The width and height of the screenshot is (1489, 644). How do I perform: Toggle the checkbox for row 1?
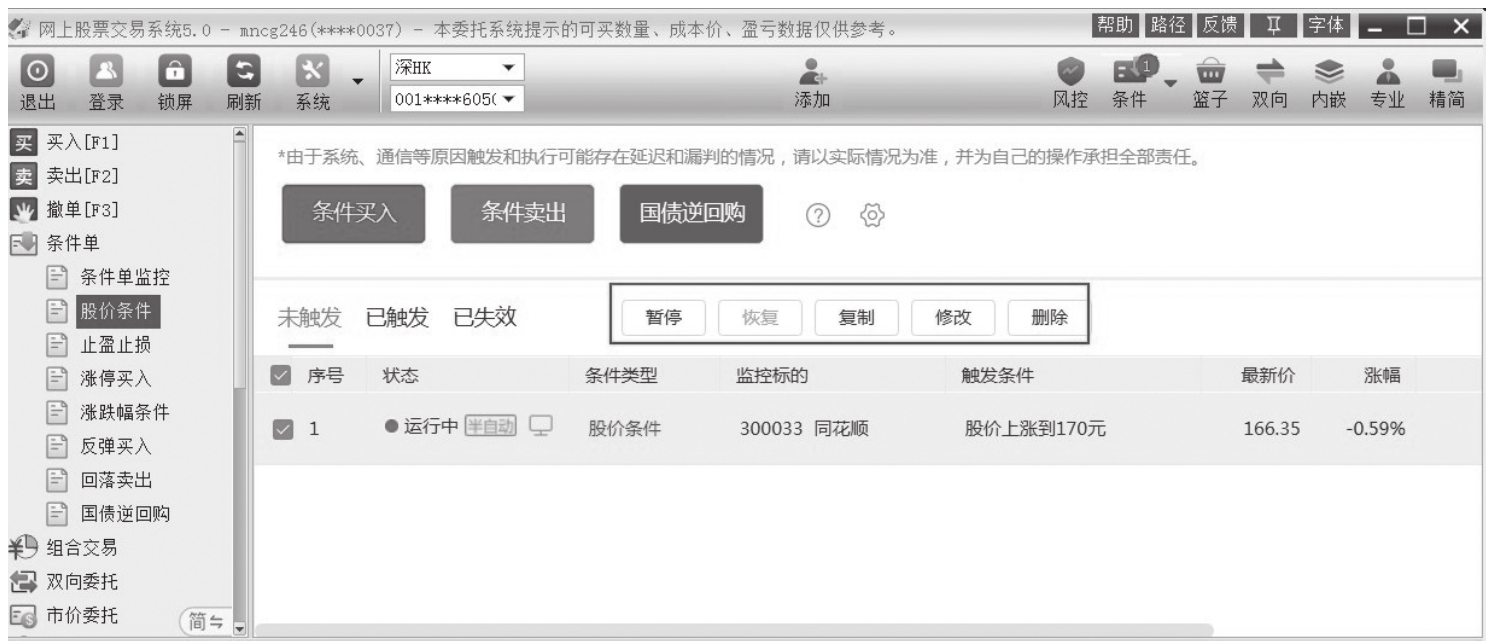[x=281, y=430]
